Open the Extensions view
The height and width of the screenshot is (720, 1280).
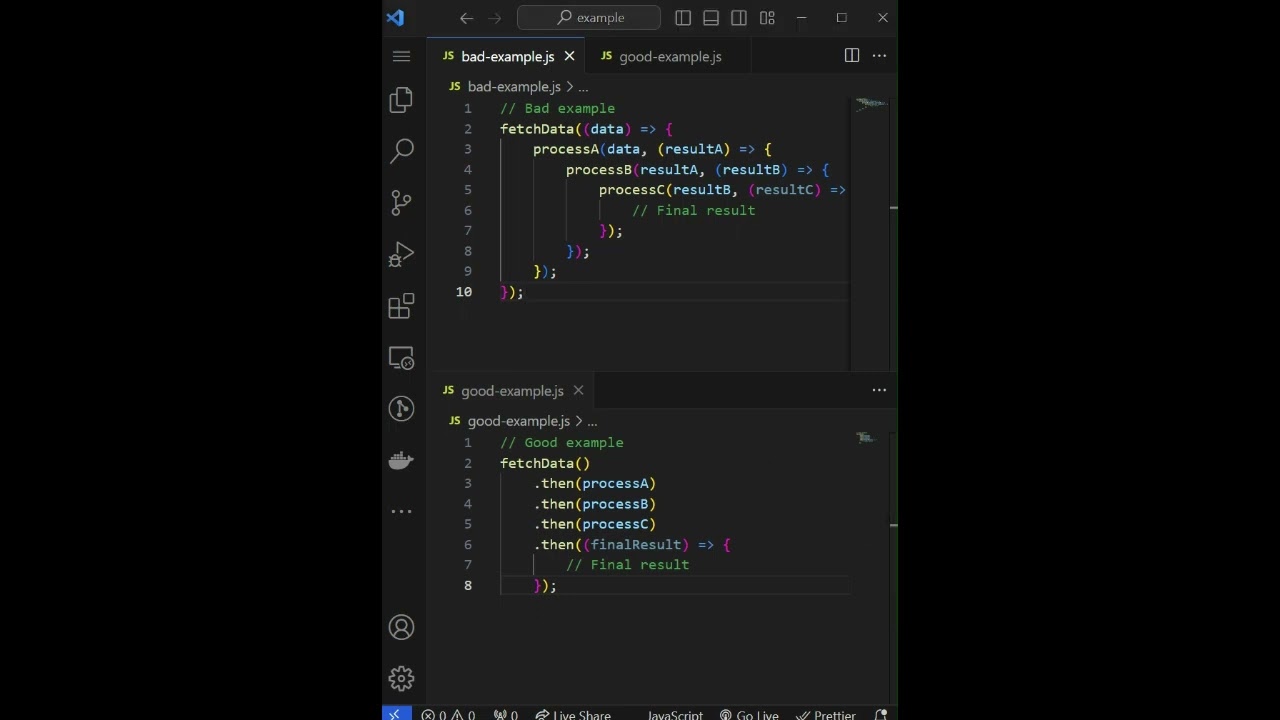(401, 306)
